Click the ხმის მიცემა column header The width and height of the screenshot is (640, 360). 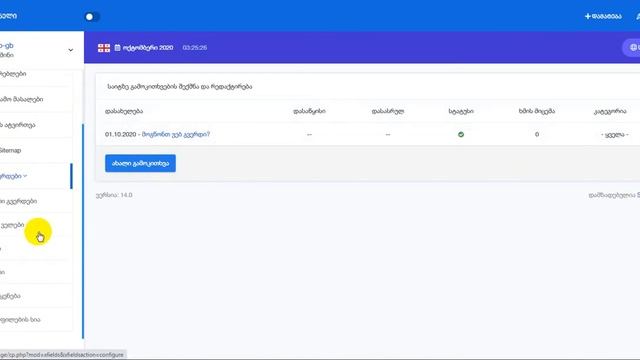point(537,111)
